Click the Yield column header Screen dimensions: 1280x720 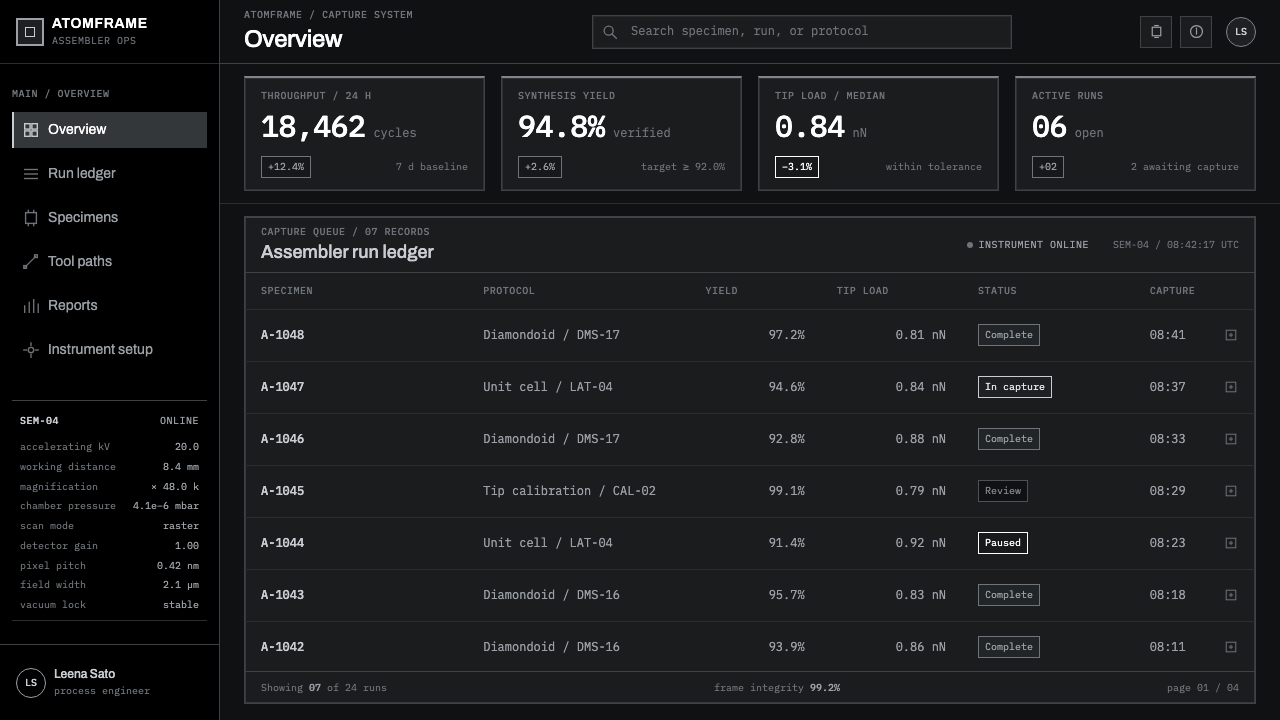[x=721, y=291]
